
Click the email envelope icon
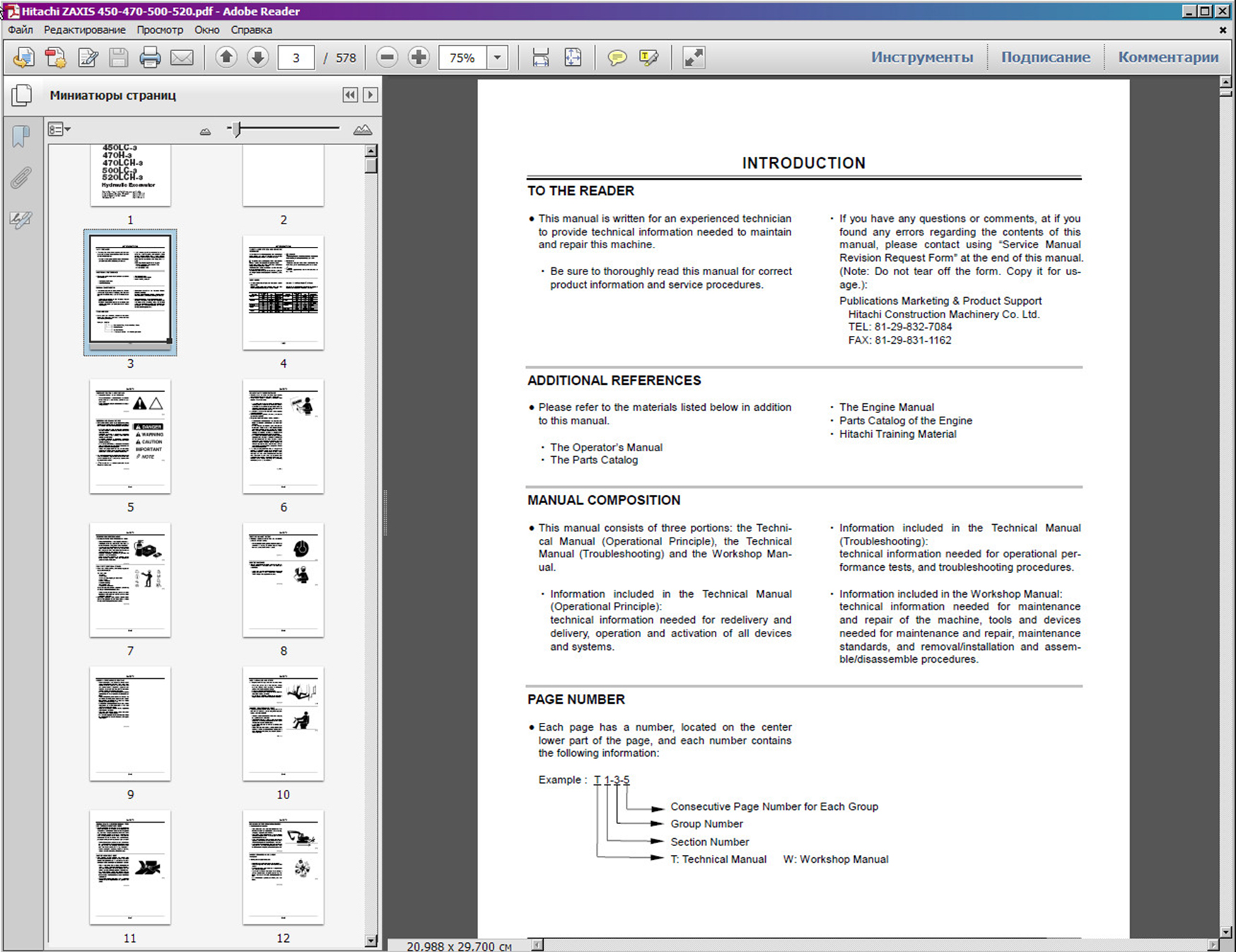[x=182, y=57]
